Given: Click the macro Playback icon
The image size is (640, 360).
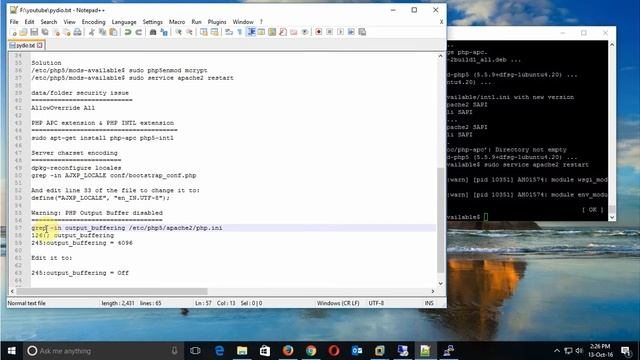Looking at the screenshot, I should (x=340, y=32).
